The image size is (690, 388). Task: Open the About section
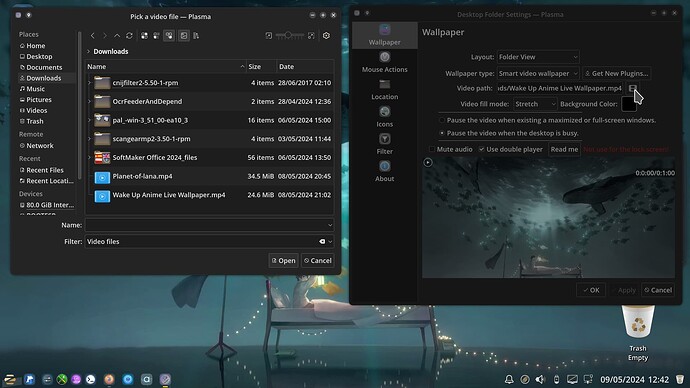click(x=385, y=172)
